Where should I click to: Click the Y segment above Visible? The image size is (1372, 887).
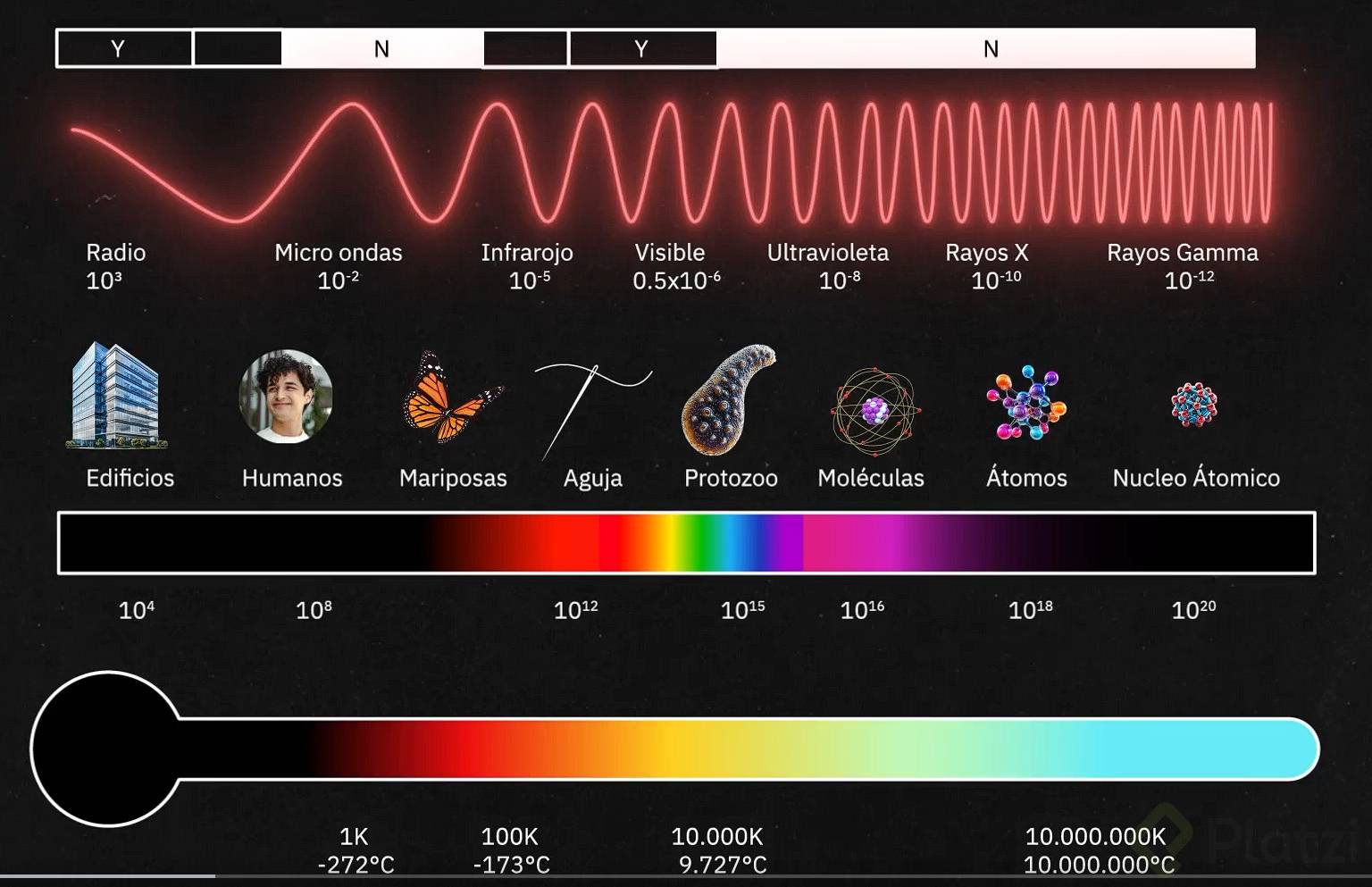tap(643, 48)
